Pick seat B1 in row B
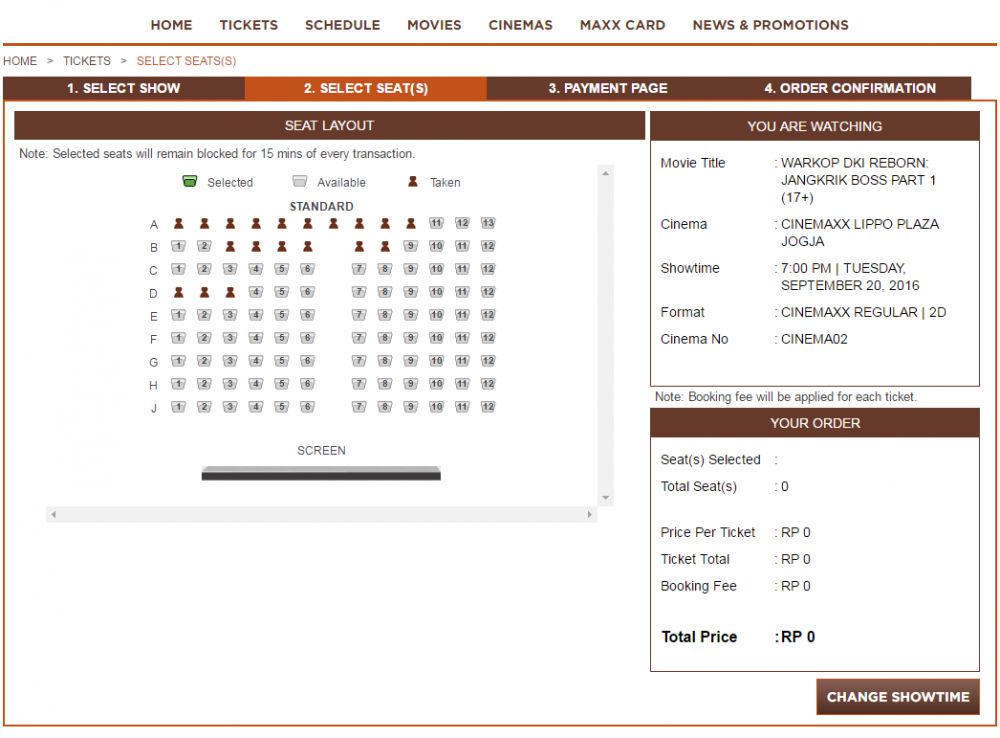1000x738 pixels. (x=178, y=246)
